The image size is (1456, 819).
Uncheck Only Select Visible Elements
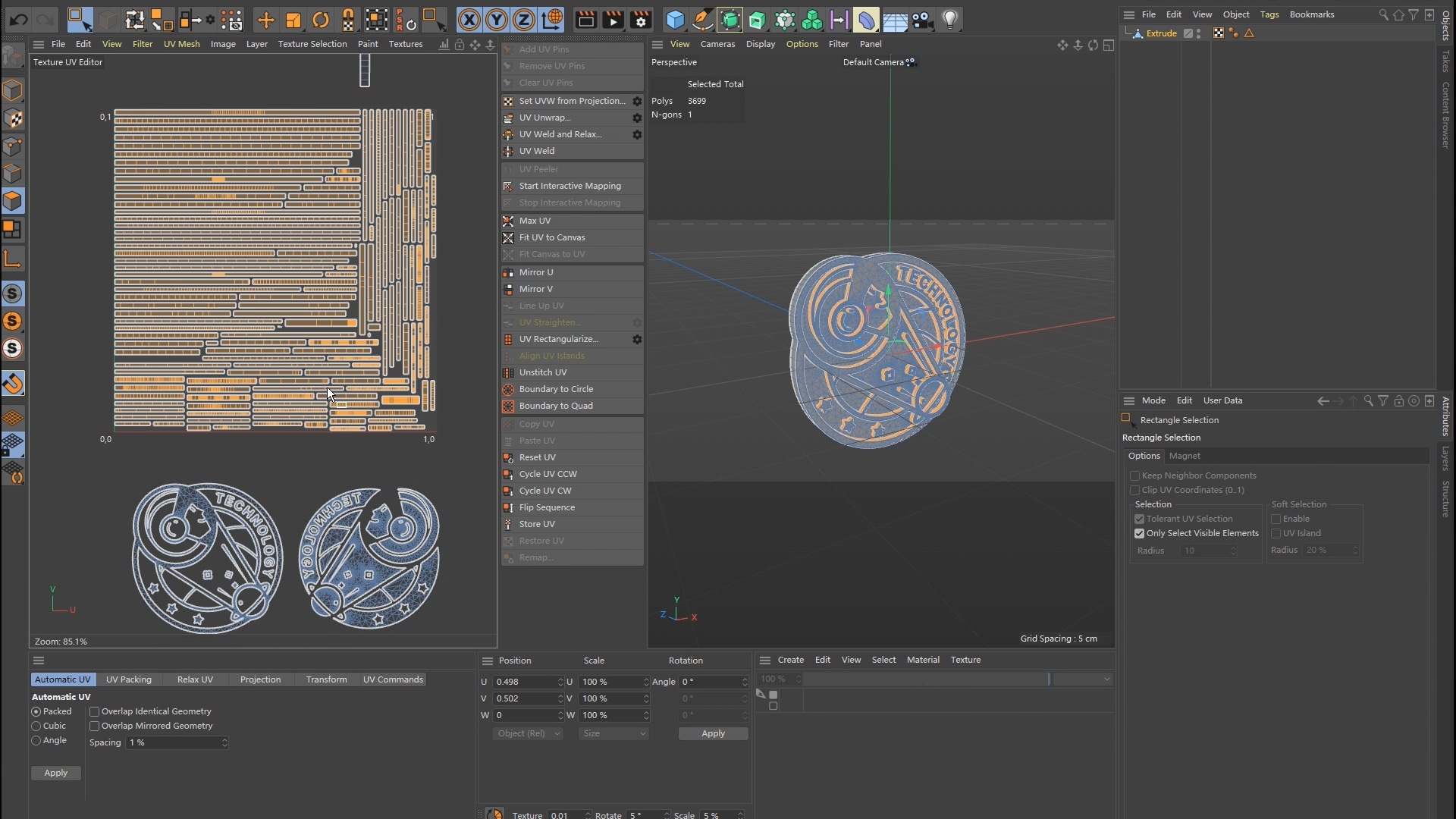(1139, 534)
